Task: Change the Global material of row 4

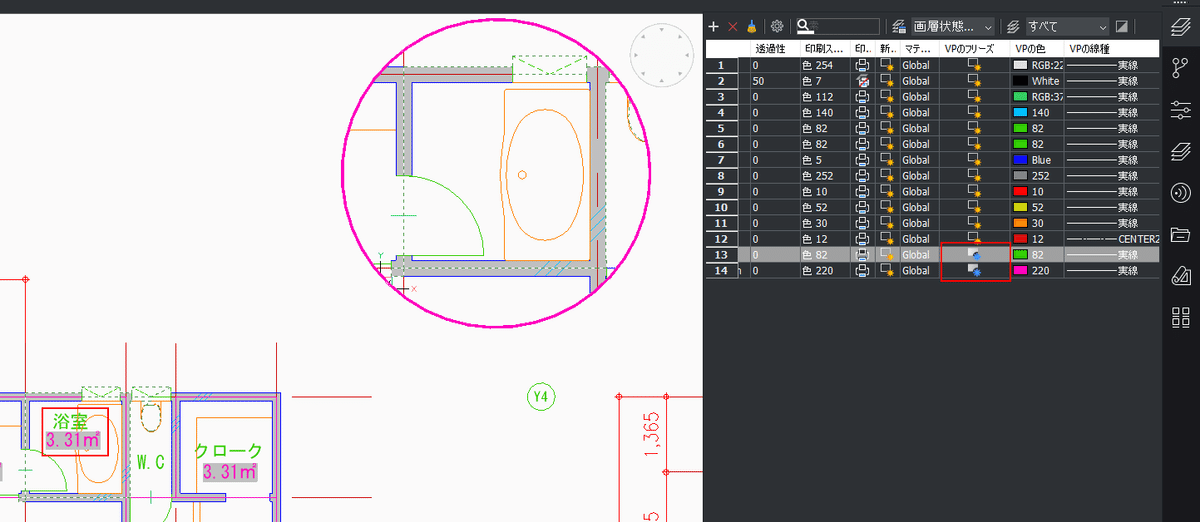Action: 916,113
